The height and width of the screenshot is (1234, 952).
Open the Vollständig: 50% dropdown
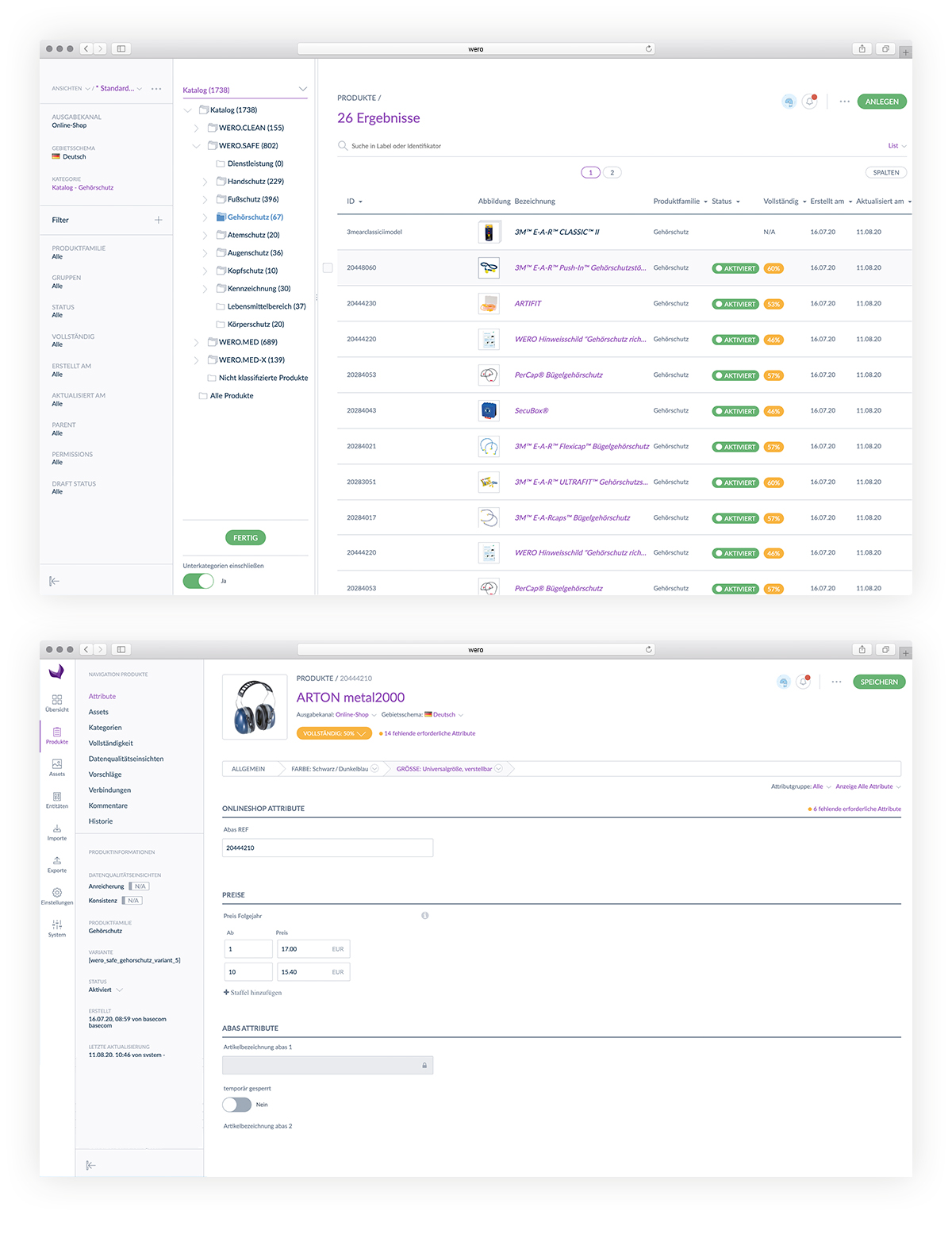click(x=334, y=733)
